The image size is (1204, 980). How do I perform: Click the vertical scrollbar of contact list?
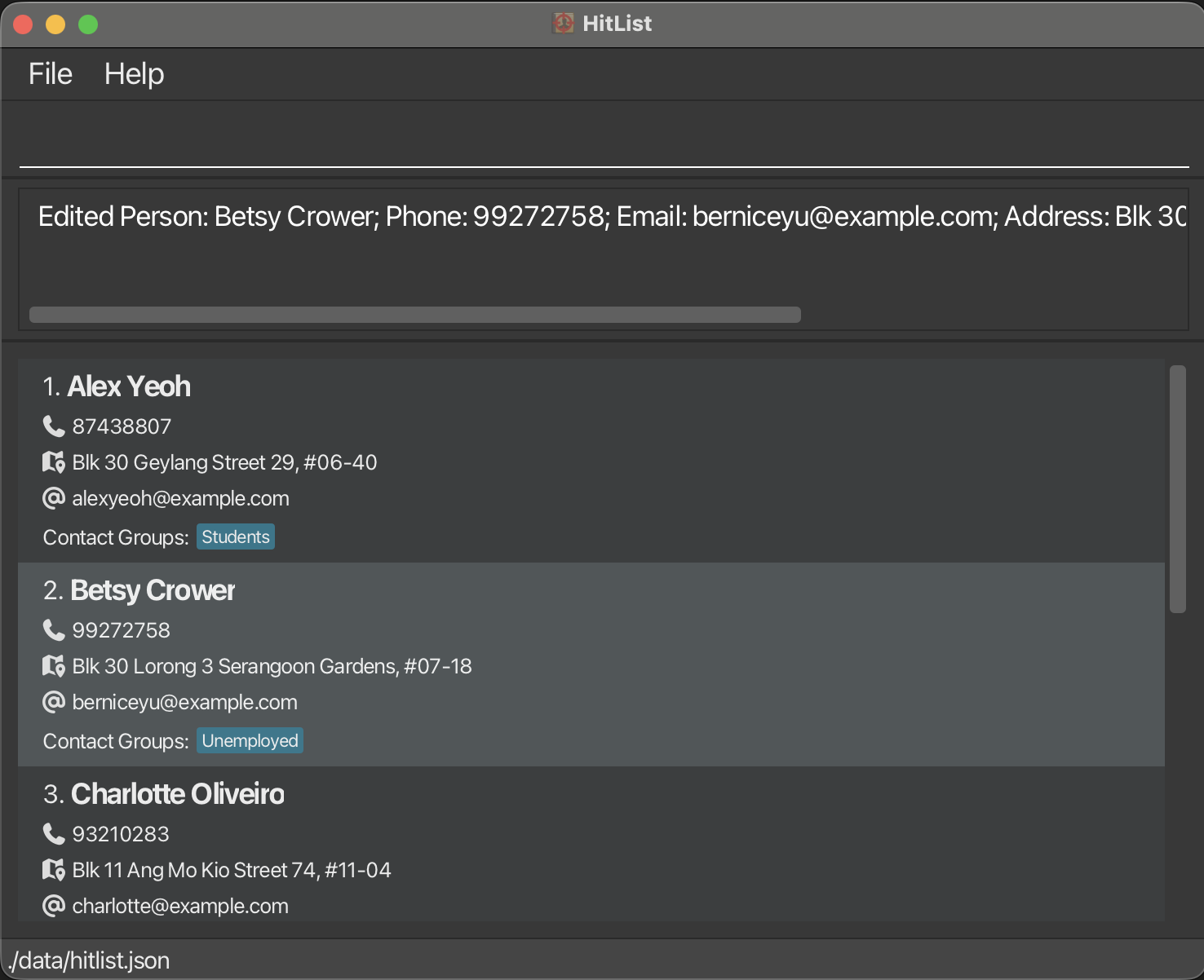click(x=1177, y=489)
